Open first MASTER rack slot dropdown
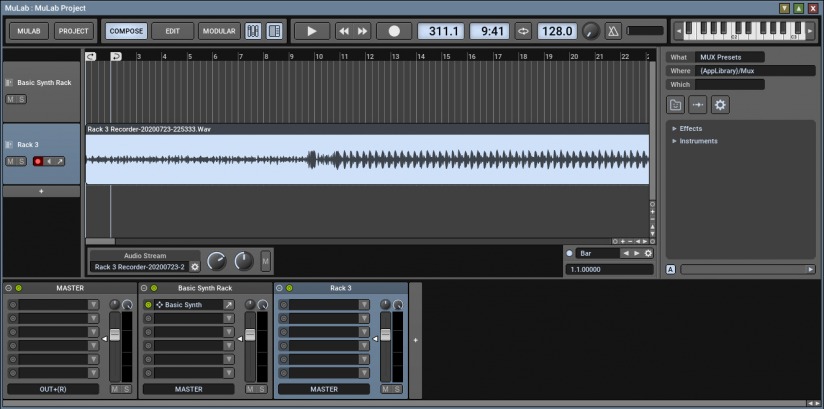824x409 pixels. (93, 305)
